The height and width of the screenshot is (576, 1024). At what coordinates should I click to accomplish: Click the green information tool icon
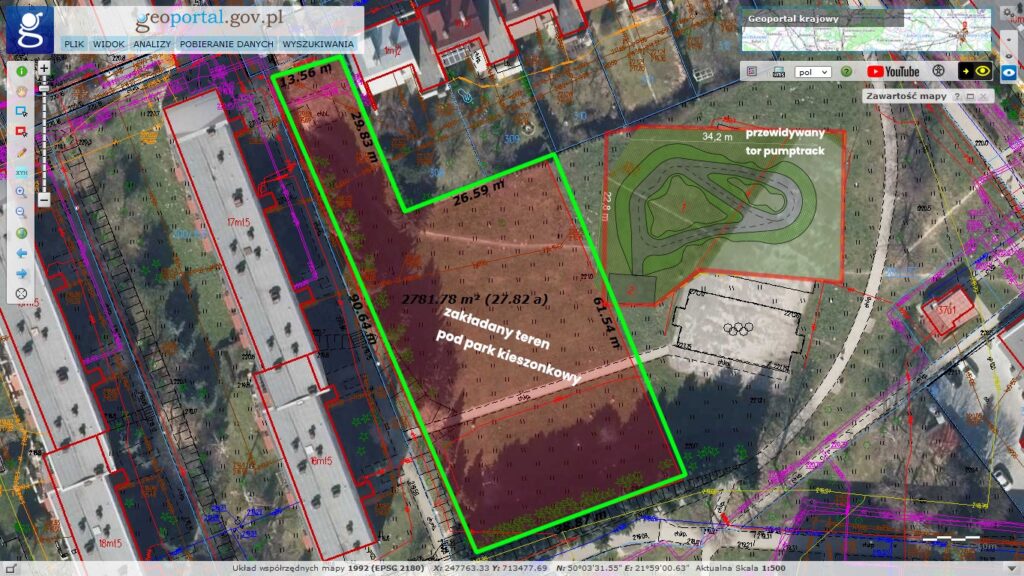click(x=20, y=72)
